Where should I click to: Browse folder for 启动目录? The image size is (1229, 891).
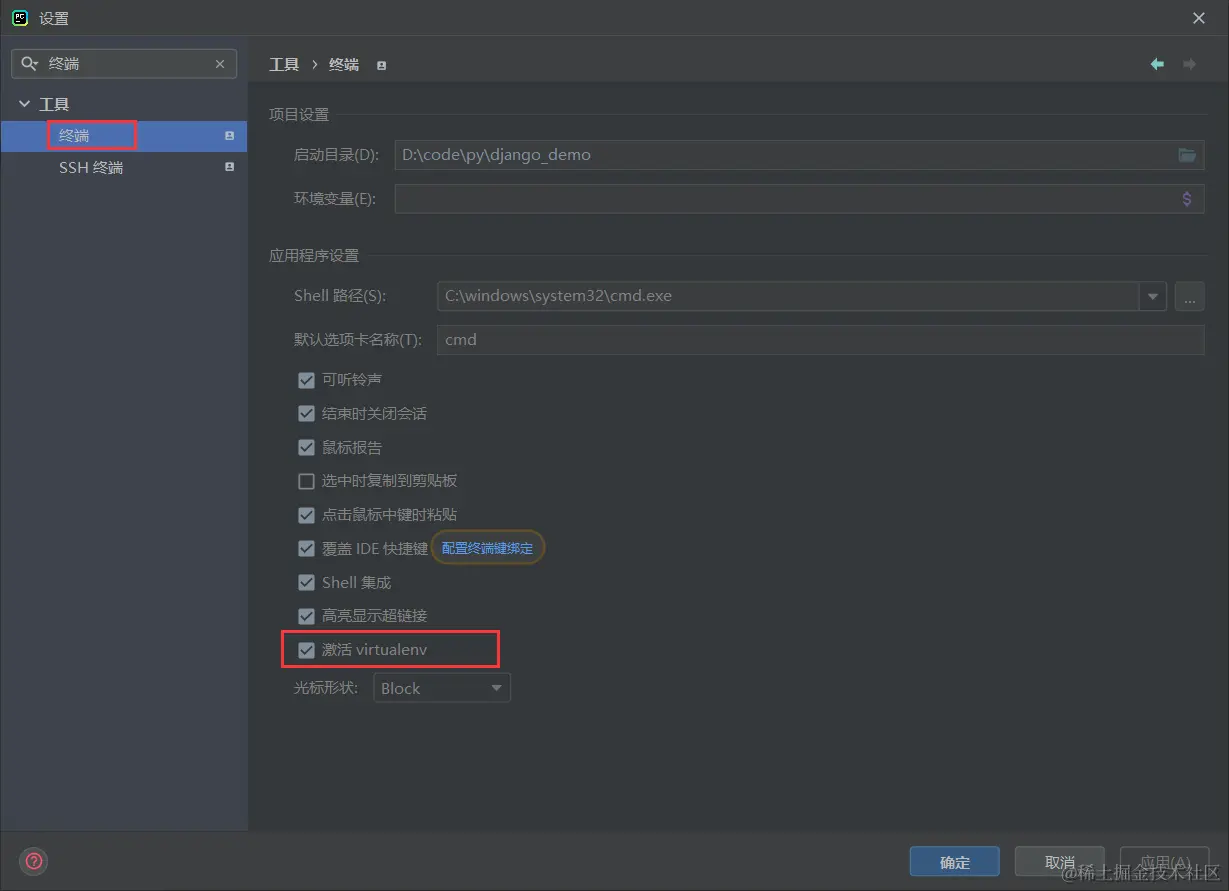tap(1187, 155)
